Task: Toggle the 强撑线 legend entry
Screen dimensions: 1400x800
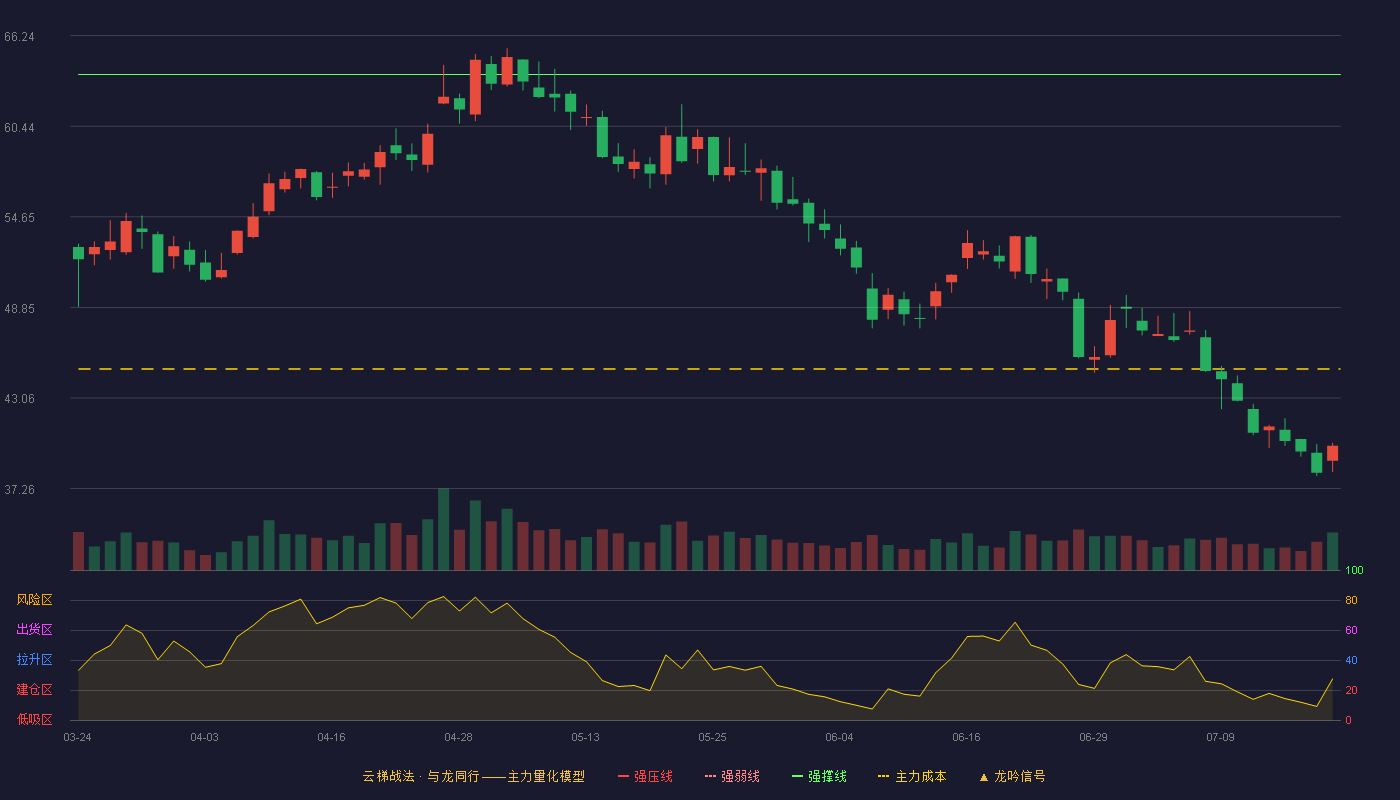Action: [819, 776]
